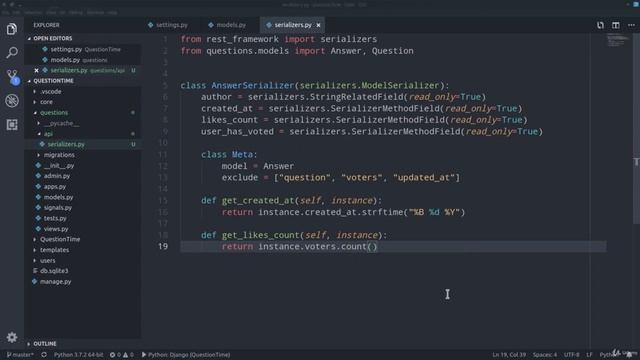Open views.py in the file tree

pyautogui.click(x=56, y=229)
